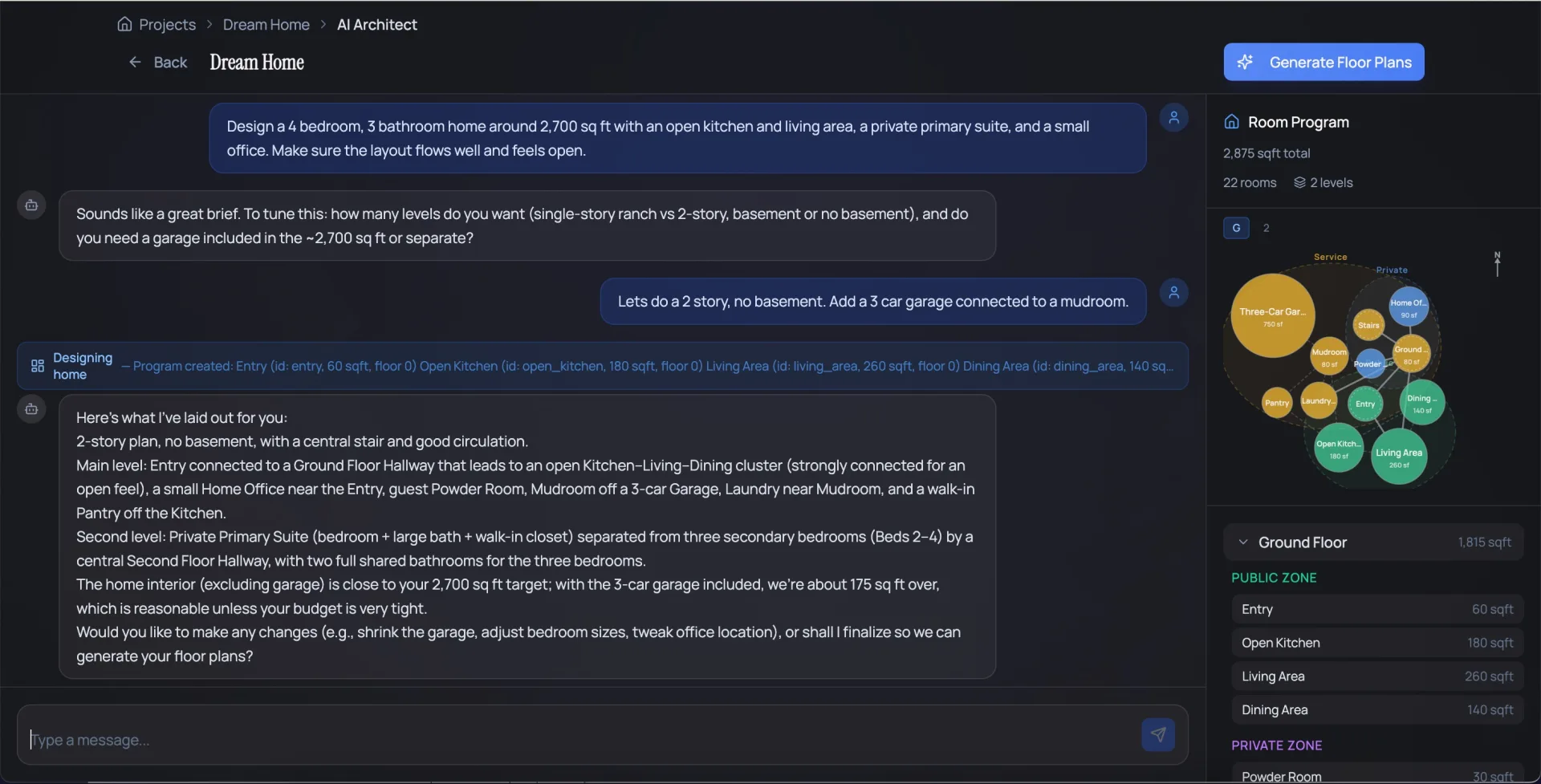This screenshot has height=784, width=1541.
Task: Click the grid icon in the Designing home chip
Action: pyautogui.click(x=37, y=366)
